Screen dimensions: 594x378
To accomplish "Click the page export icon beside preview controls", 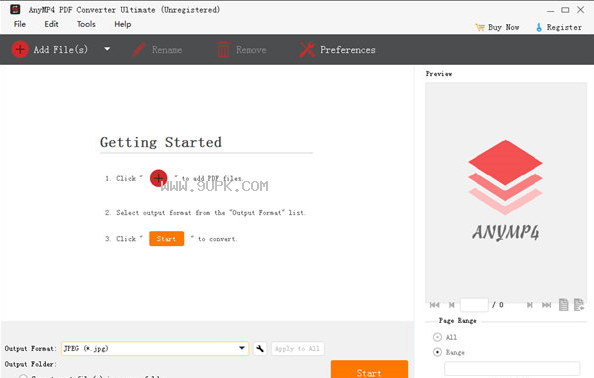I will tap(579, 305).
